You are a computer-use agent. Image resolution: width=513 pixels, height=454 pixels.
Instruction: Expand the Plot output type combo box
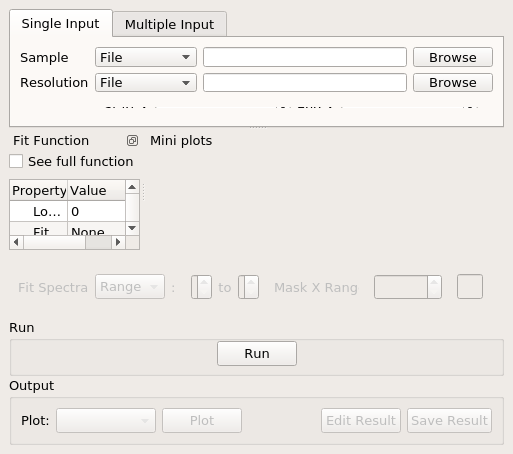(106, 421)
